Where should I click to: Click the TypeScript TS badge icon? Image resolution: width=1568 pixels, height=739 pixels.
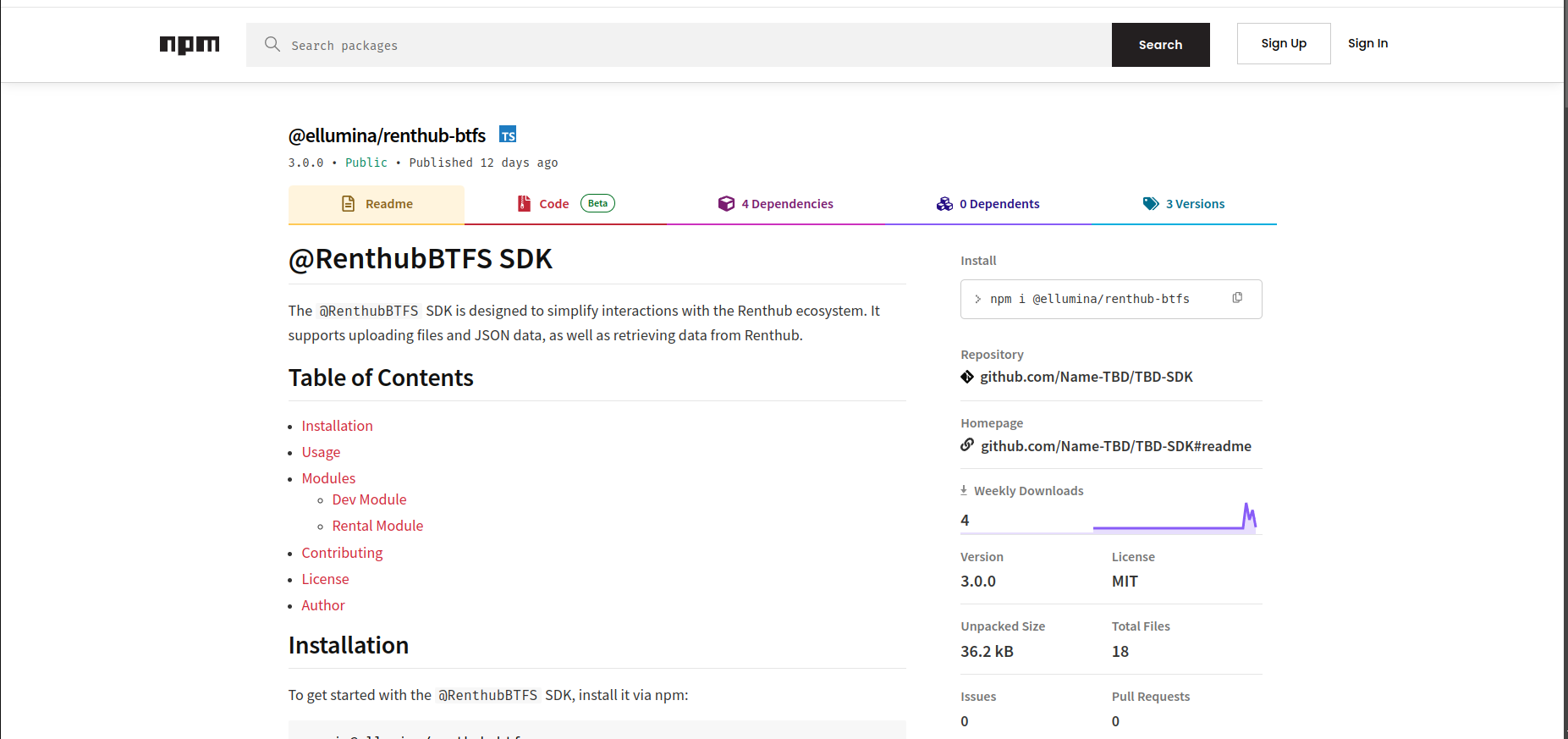(508, 135)
